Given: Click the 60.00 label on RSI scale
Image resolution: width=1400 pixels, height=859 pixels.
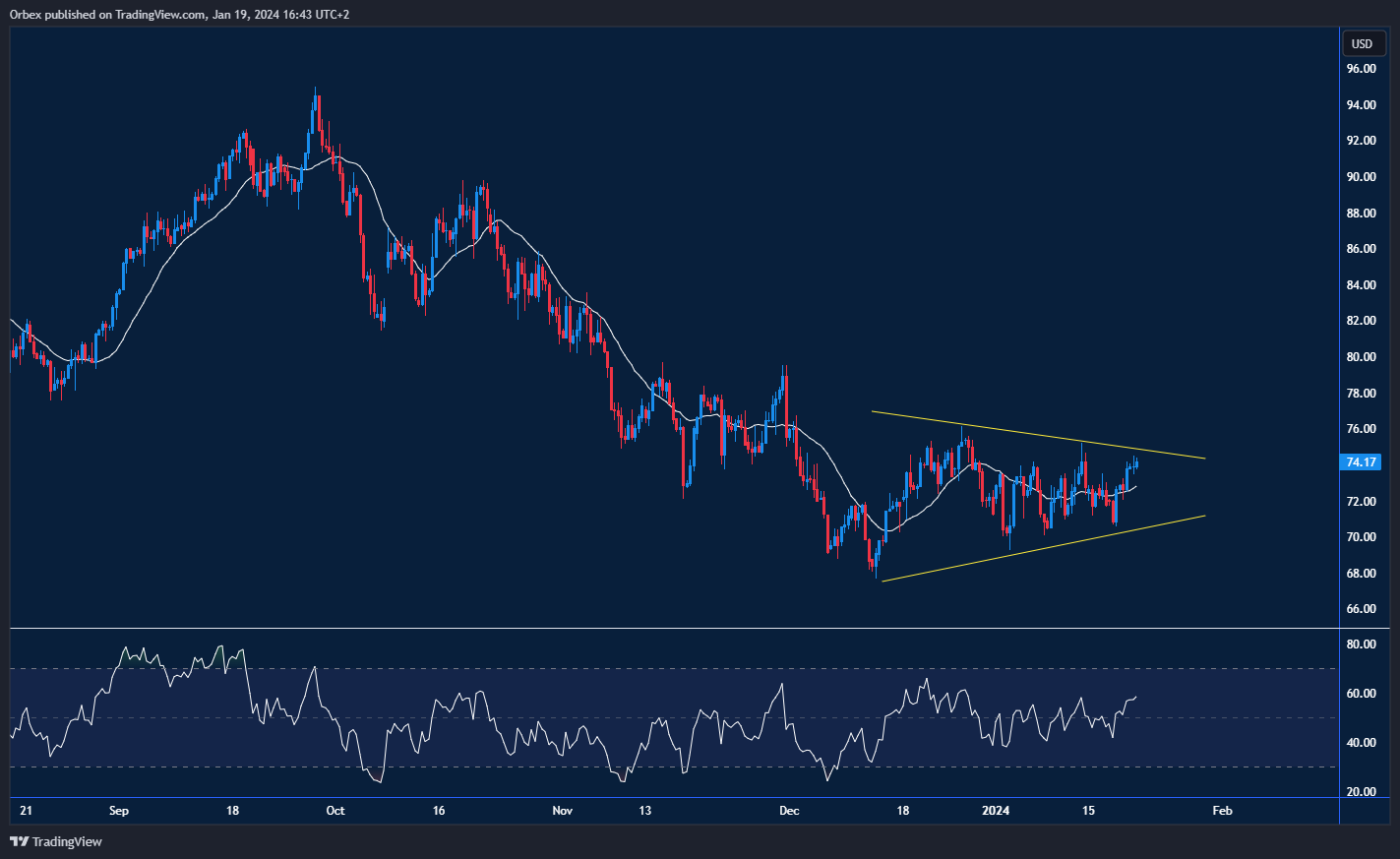Looking at the screenshot, I should pyautogui.click(x=1362, y=694).
